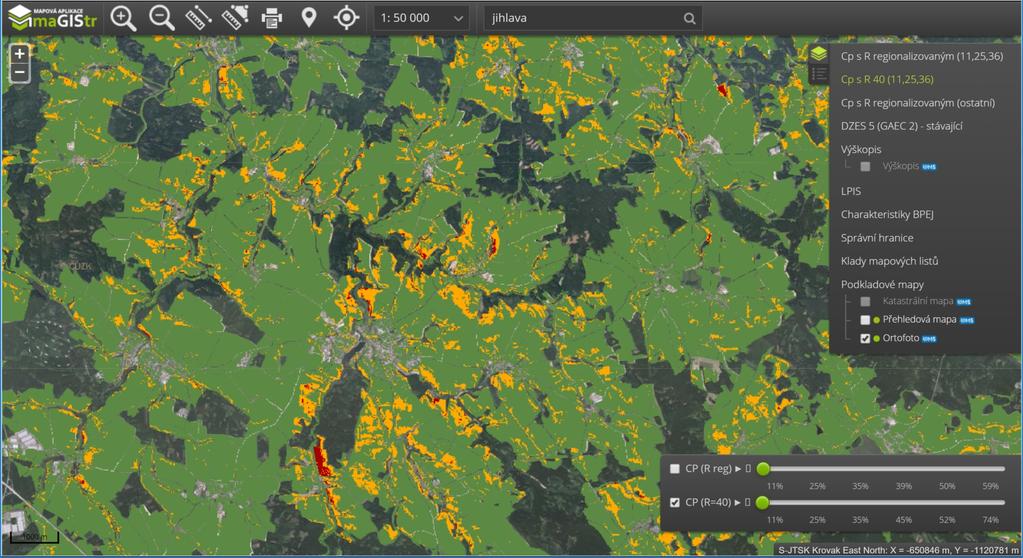Image resolution: width=1023 pixels, height=558 pixels.
Task: Click the Přehledová mapa layer label
Action: (x=919, y=320)
